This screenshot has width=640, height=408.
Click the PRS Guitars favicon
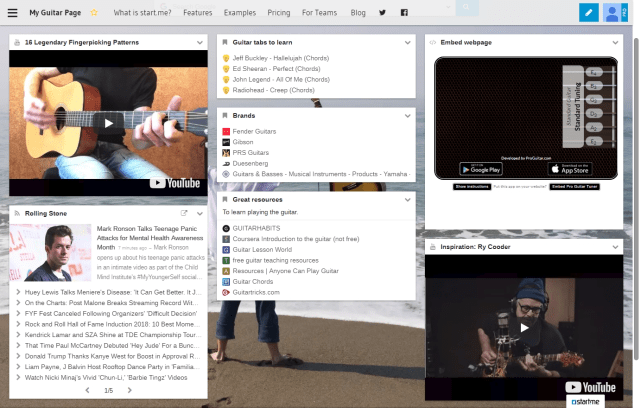[226, 153]
